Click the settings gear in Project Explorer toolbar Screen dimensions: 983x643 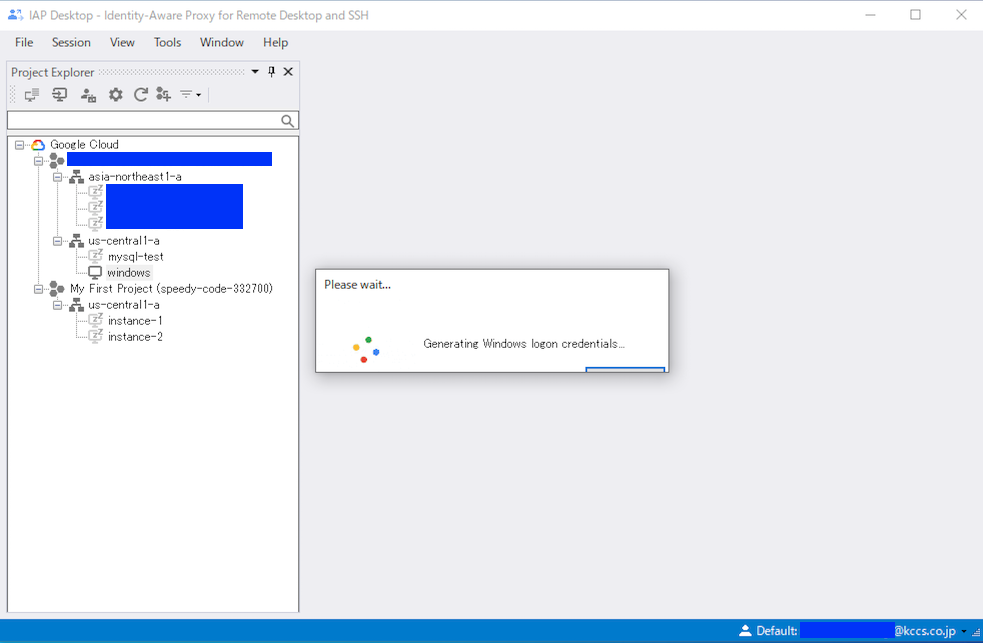(x=116, y=94)
